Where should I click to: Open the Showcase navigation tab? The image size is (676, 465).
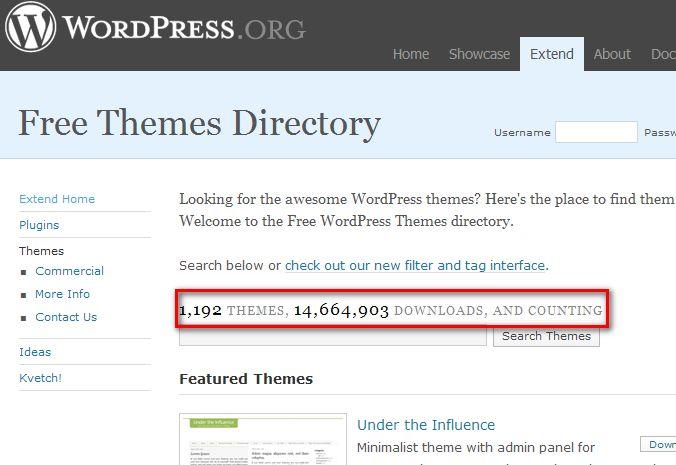[x=479, y=54]
